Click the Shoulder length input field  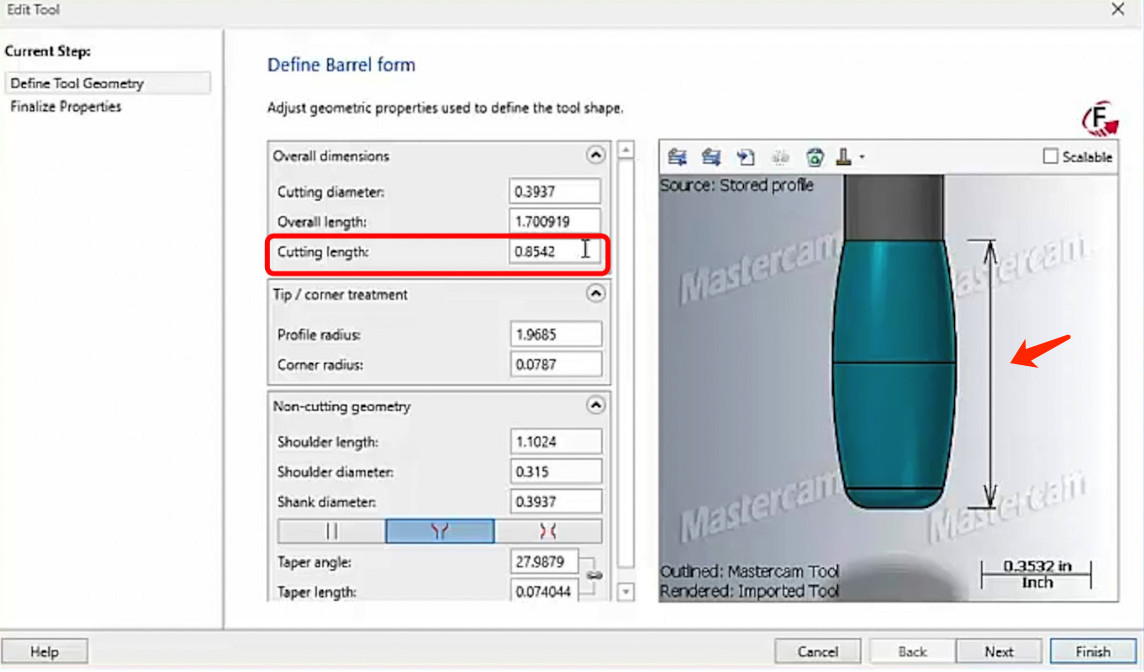coord(556,441)
